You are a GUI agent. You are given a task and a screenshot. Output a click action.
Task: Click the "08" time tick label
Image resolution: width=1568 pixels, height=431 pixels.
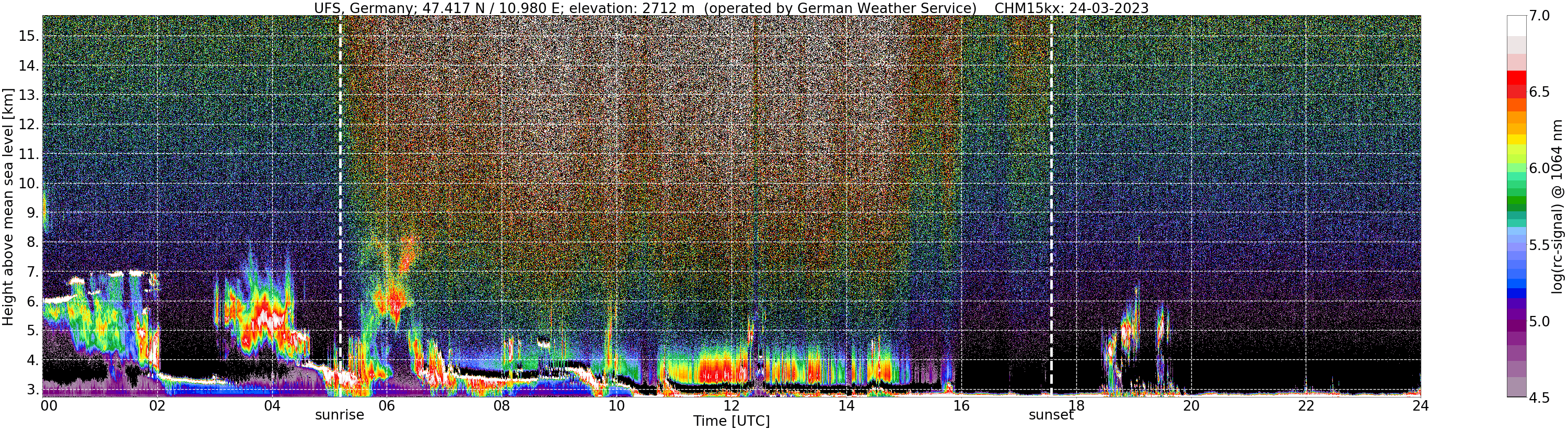point(502,405)
